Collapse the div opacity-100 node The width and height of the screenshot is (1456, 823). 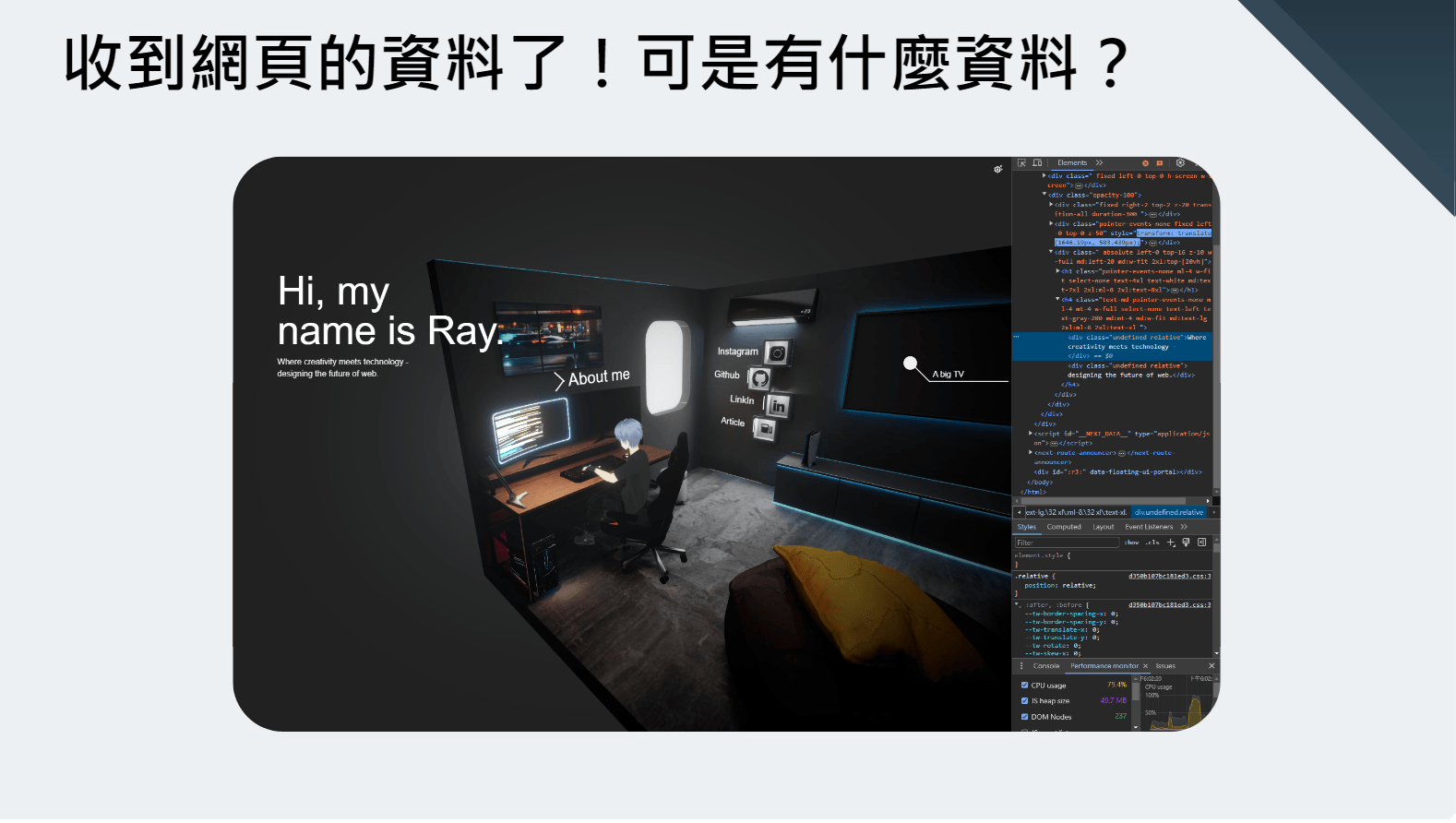1044,195
